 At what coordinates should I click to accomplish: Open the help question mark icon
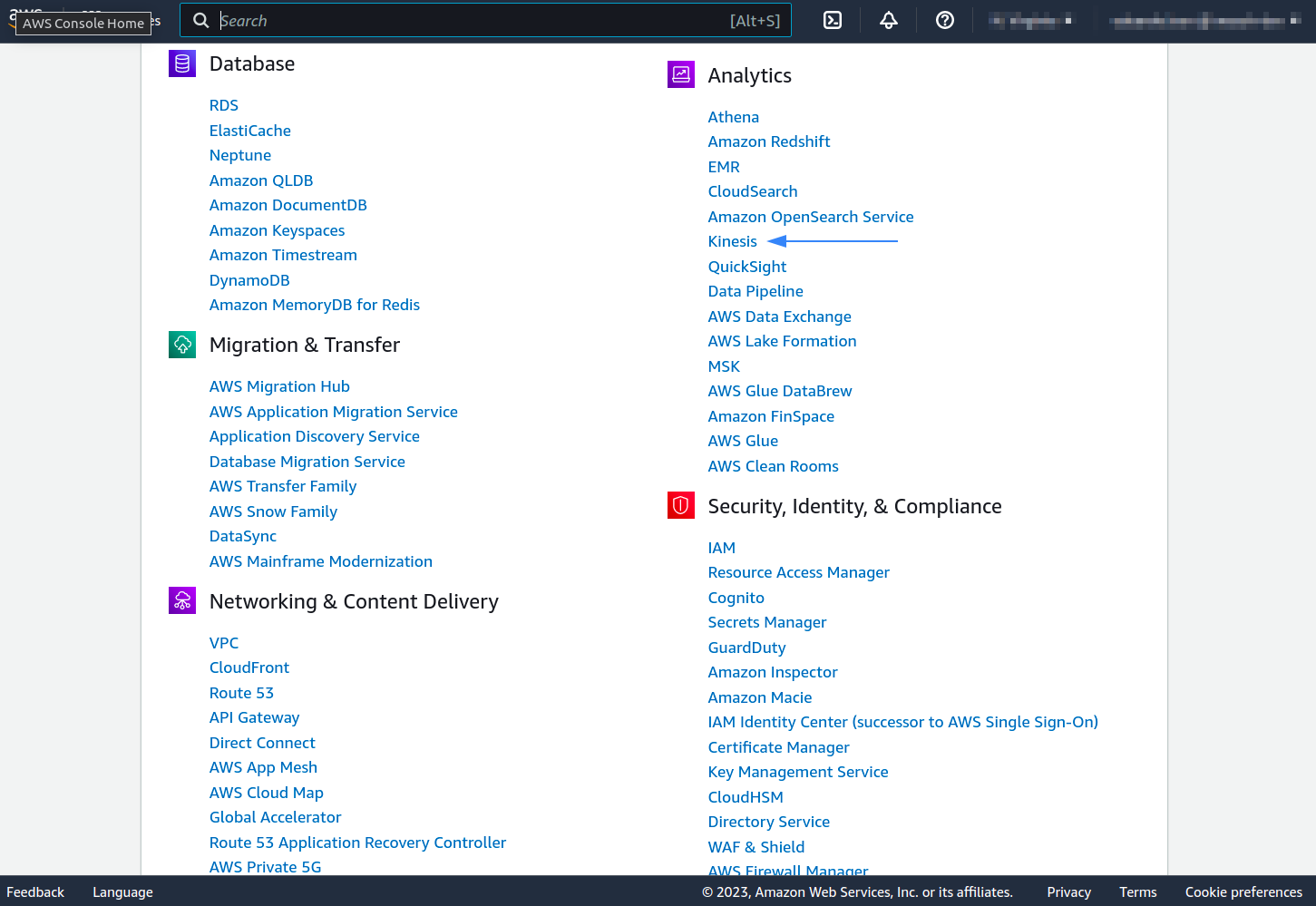[x=945, y=20]
